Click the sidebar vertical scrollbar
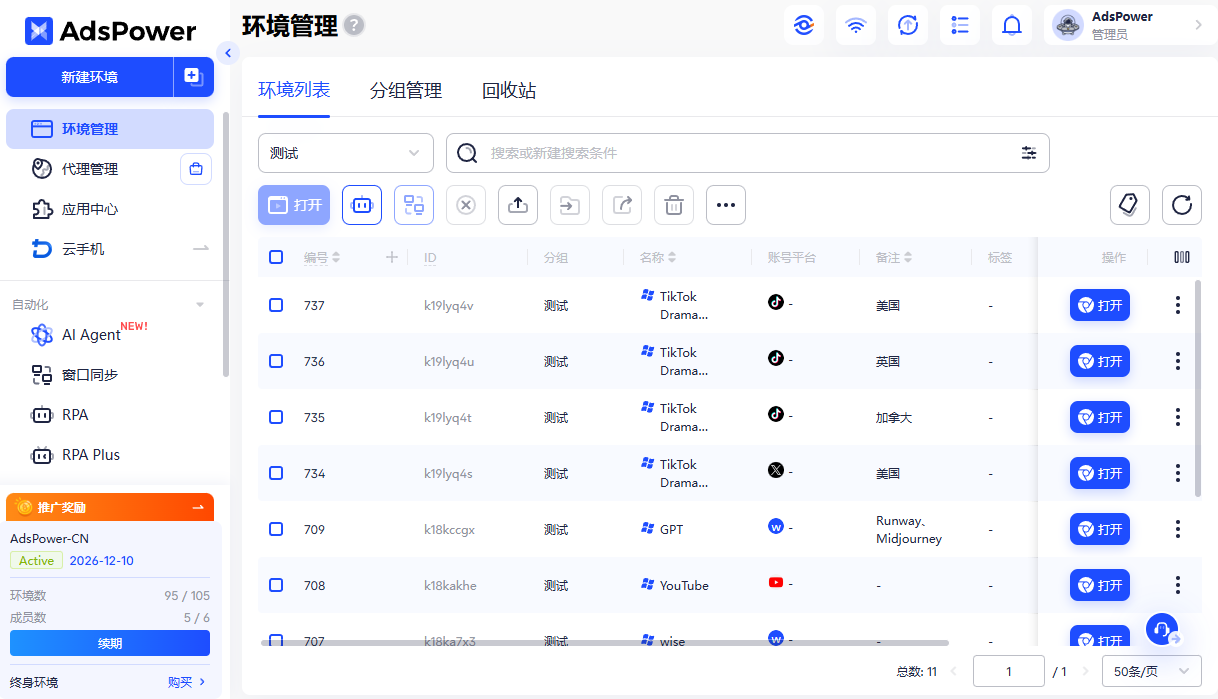Screen dimensions: 1218x699 pos(226,244)
